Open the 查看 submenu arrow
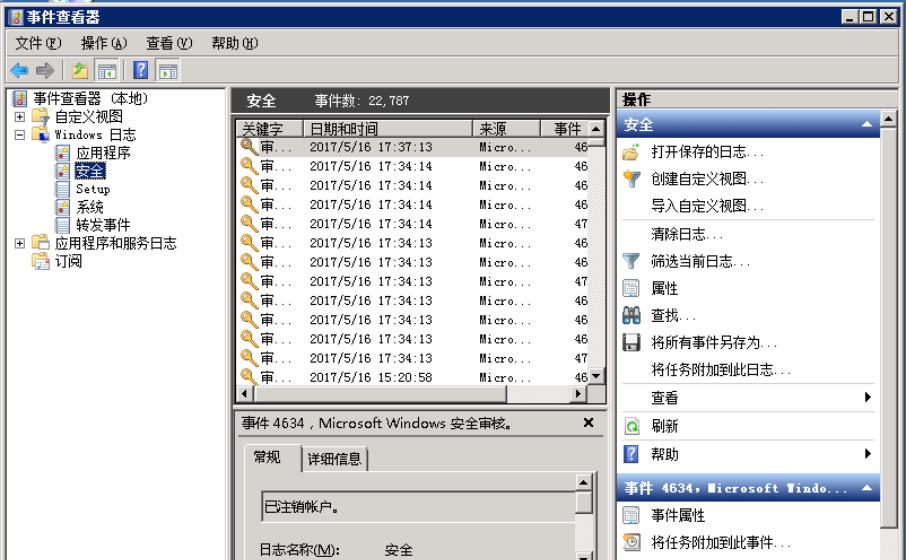 click(867, 397)
